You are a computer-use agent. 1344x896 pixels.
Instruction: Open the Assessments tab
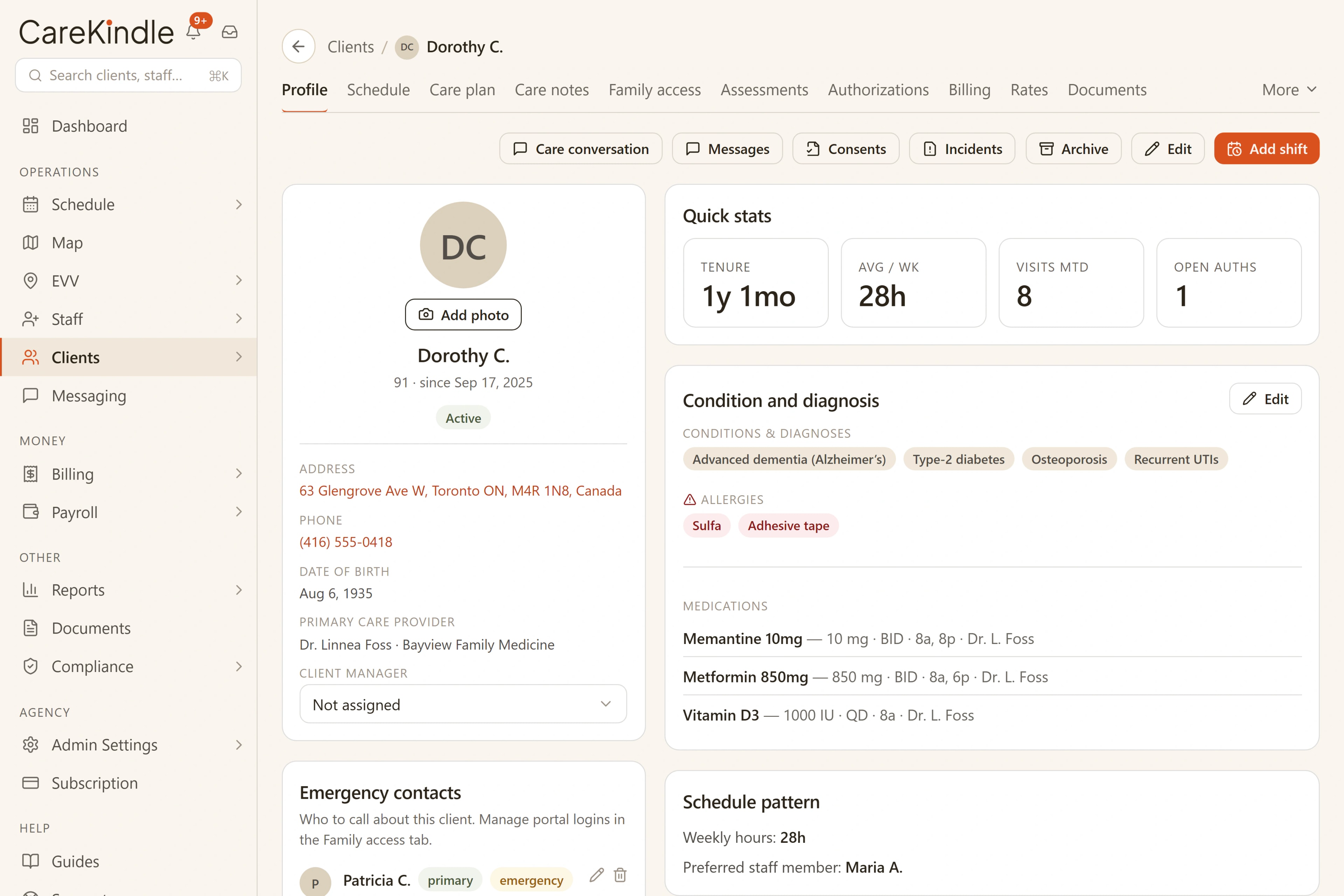pos(764,90)
